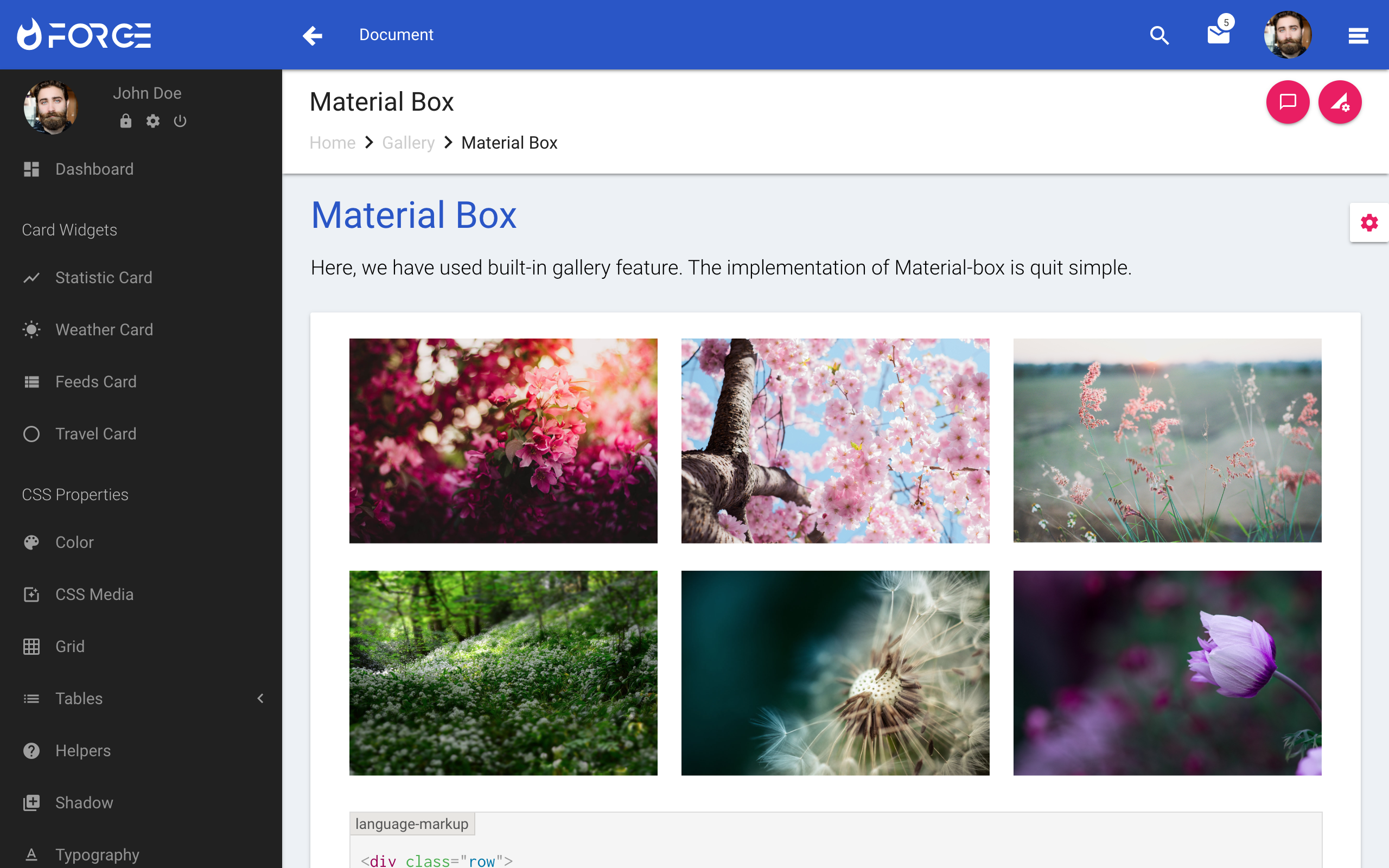The height and width of the screenshot is (868, 1389).
Task: Open Color menu item in sidebar
Action: (x=74, y=542)
